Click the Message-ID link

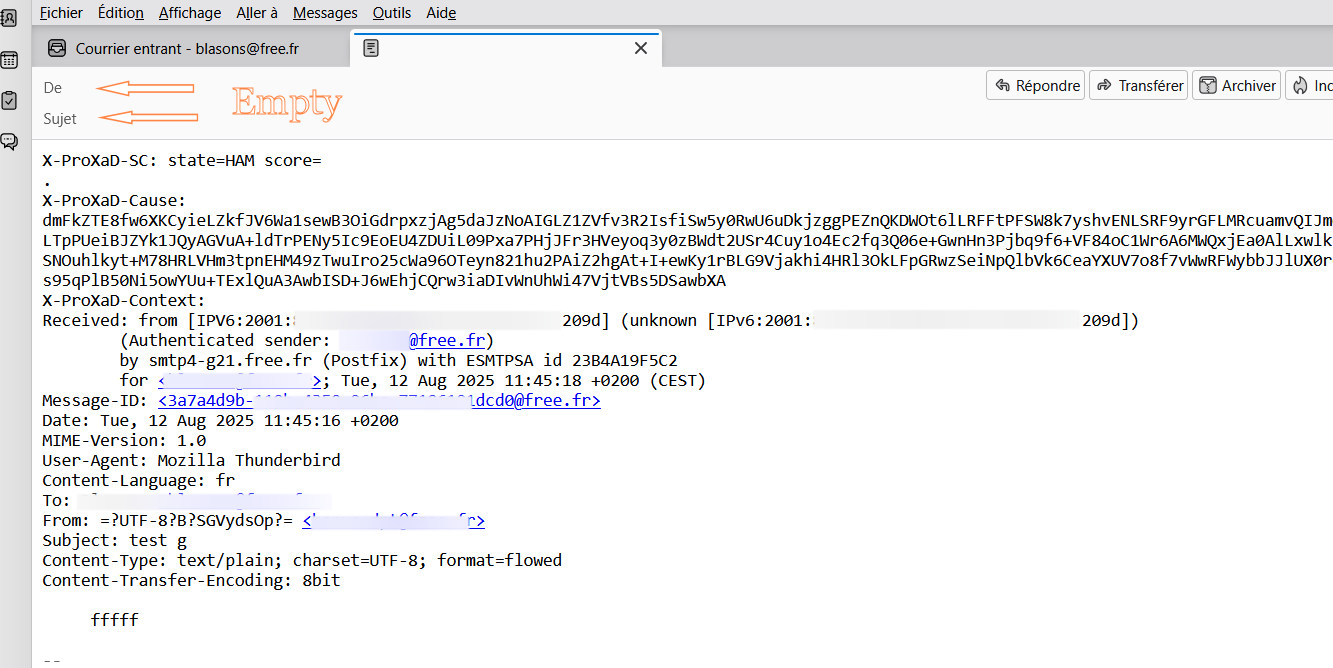[x=379, y=401]
